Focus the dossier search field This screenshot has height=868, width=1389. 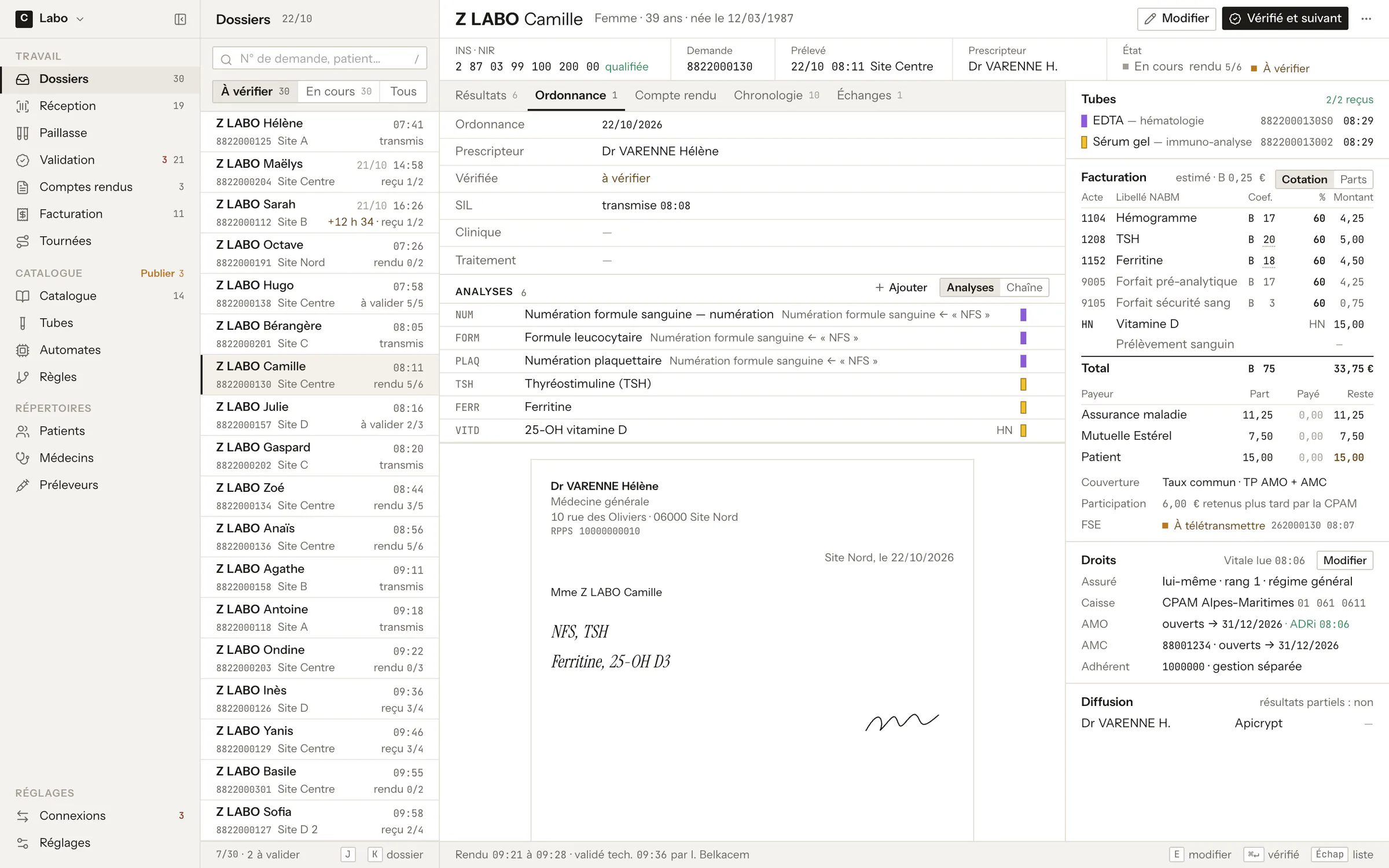click(319, 58)
